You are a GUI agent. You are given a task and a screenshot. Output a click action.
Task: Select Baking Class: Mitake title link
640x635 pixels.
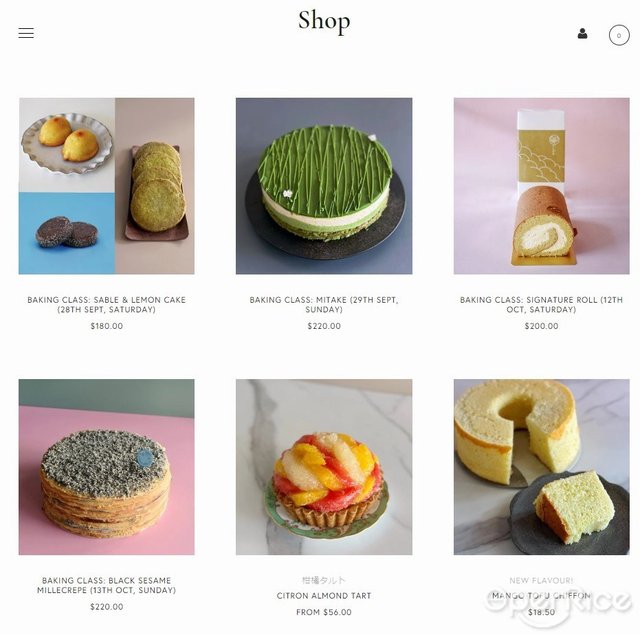tap(324, 304)
